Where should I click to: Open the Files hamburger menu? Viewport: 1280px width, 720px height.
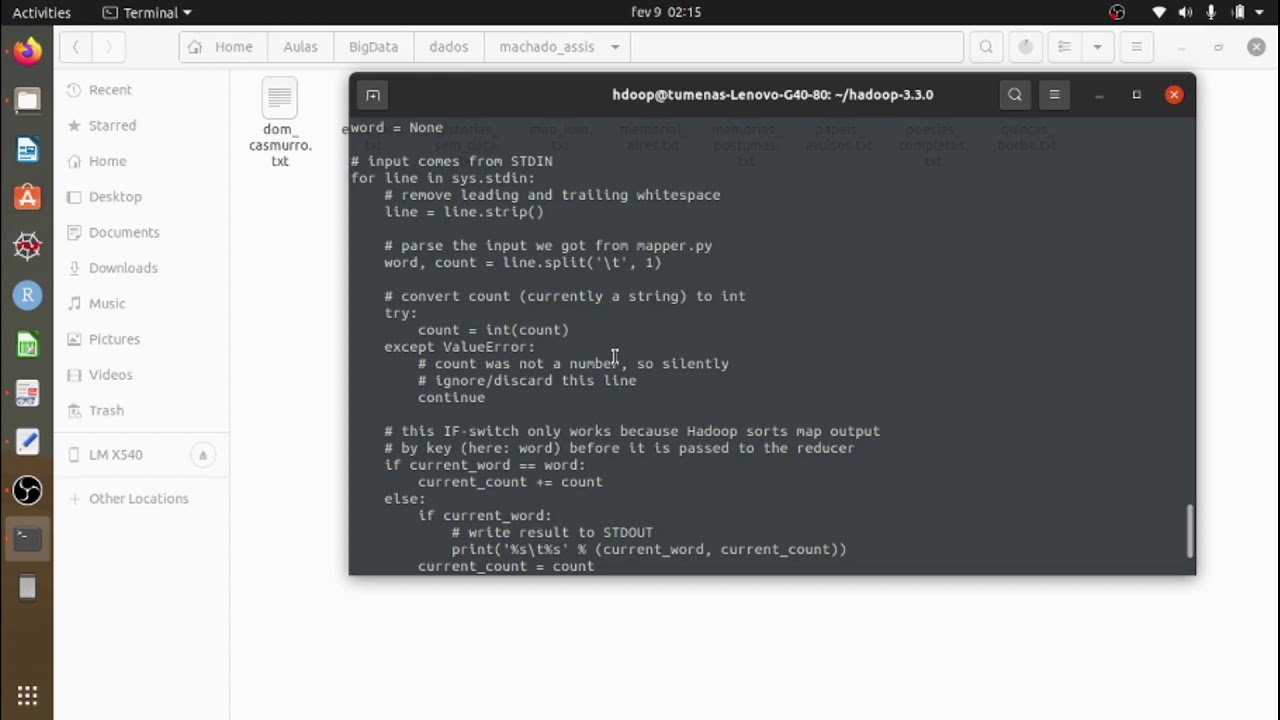click(1136, 47)
